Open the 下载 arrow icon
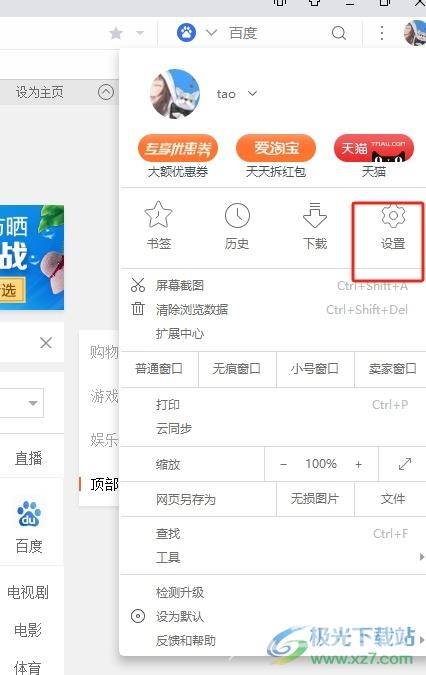This screenshot has width=426, height=675. click(x=315, y=215)
